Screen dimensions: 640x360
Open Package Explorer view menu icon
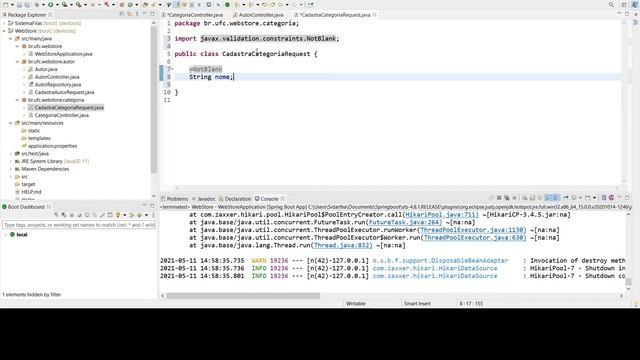[x=137, y=14]
